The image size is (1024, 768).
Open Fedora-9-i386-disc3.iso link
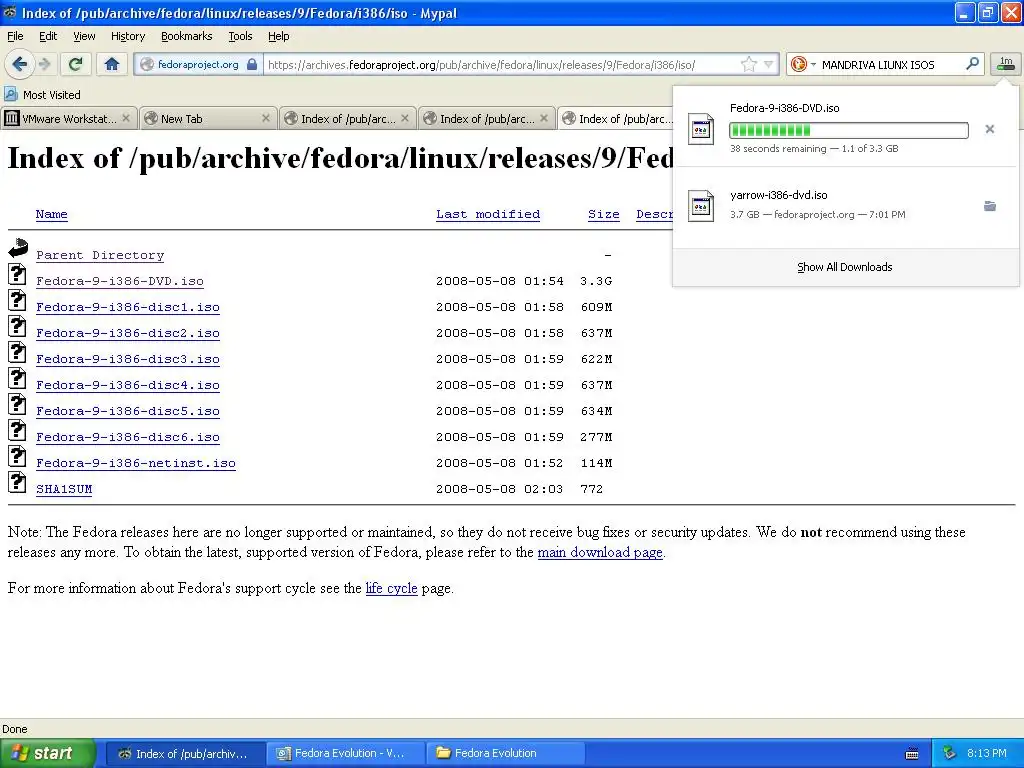127,359
